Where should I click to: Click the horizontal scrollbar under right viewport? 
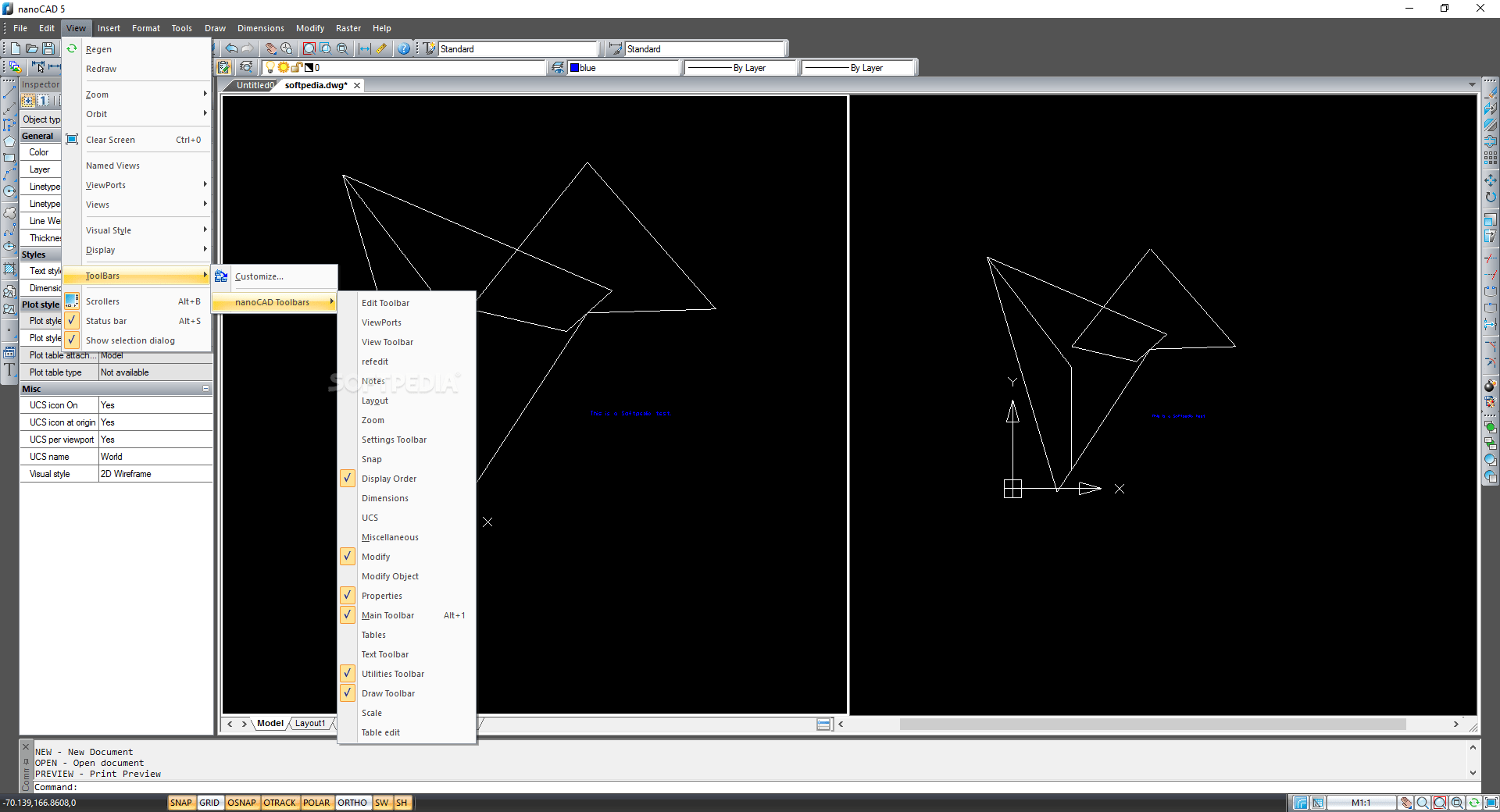click(x=1152, y=725)
